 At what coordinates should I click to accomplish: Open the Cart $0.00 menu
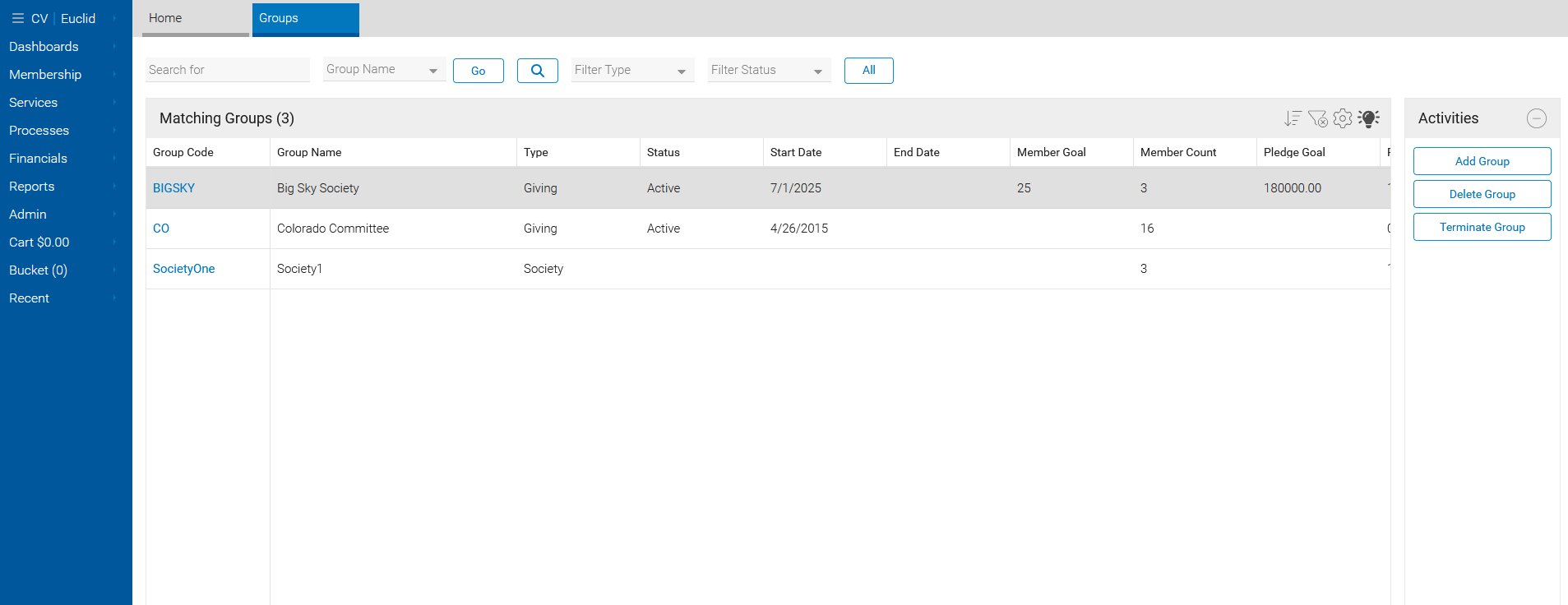[x=66, y=242]
